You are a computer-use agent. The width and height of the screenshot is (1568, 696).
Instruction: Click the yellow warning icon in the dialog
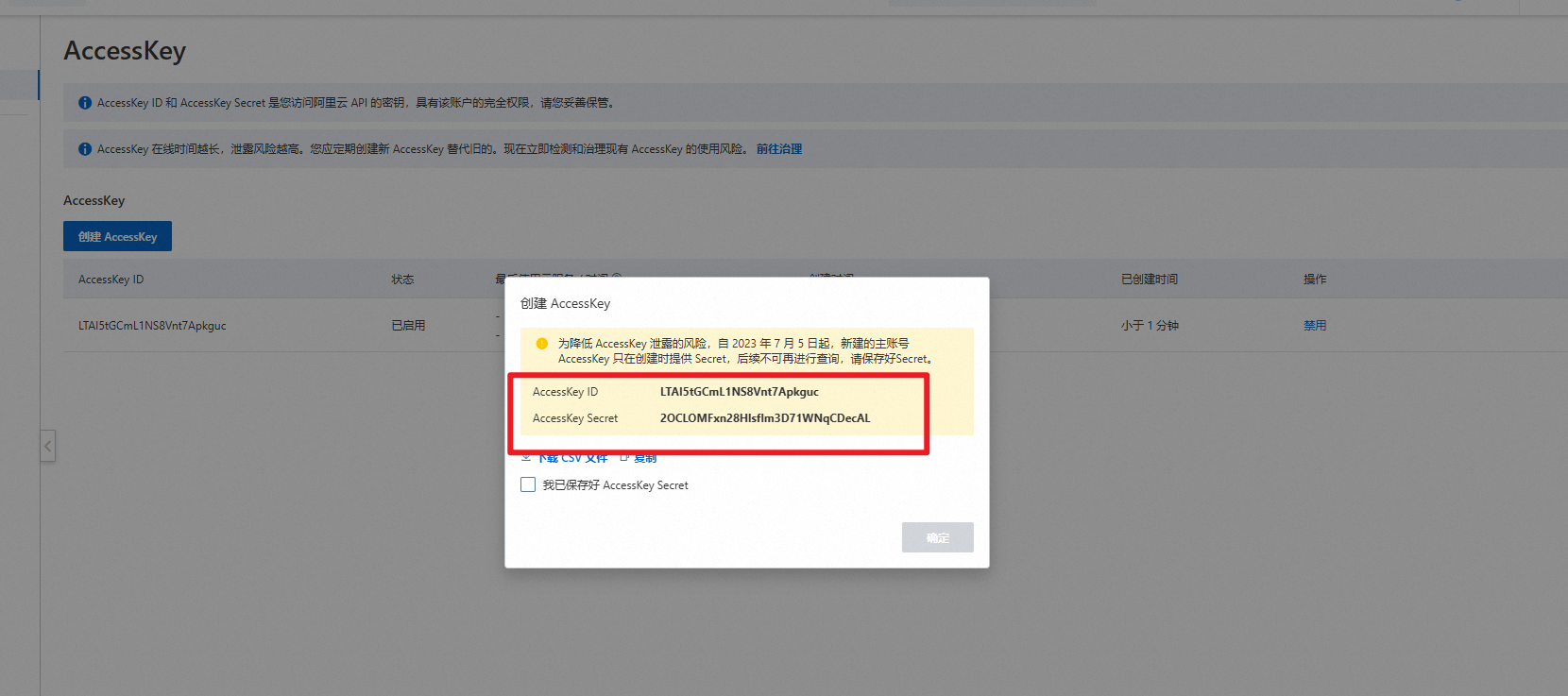click(x=542, y=344)
